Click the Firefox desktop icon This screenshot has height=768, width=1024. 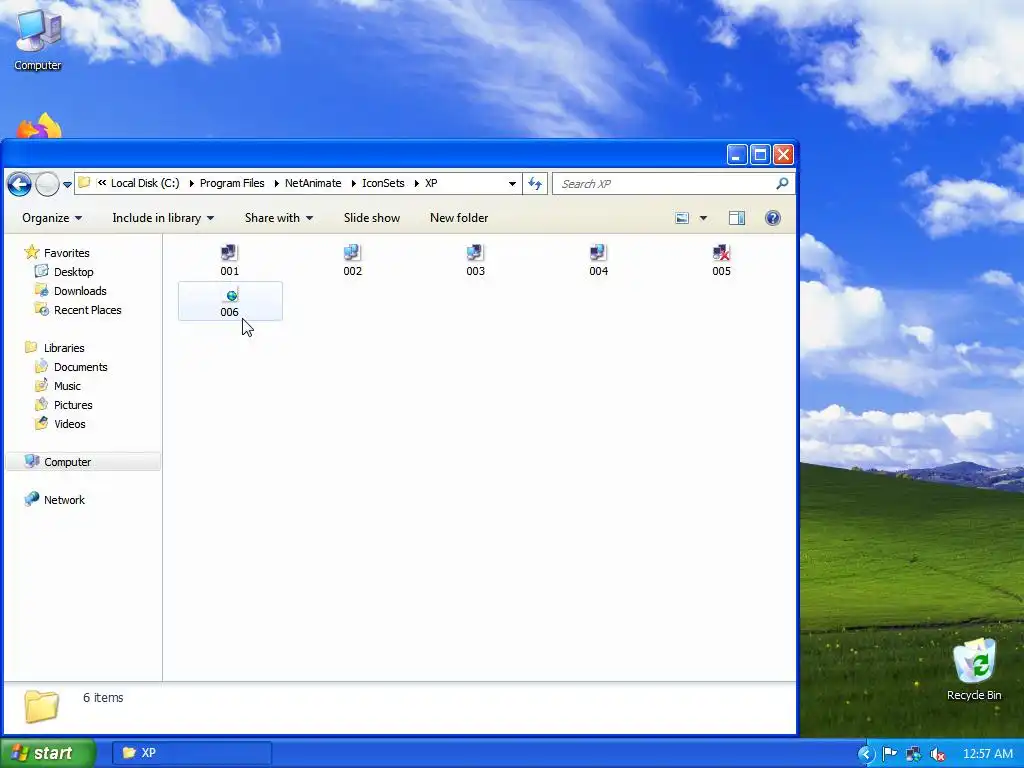[x=39, y=126]
